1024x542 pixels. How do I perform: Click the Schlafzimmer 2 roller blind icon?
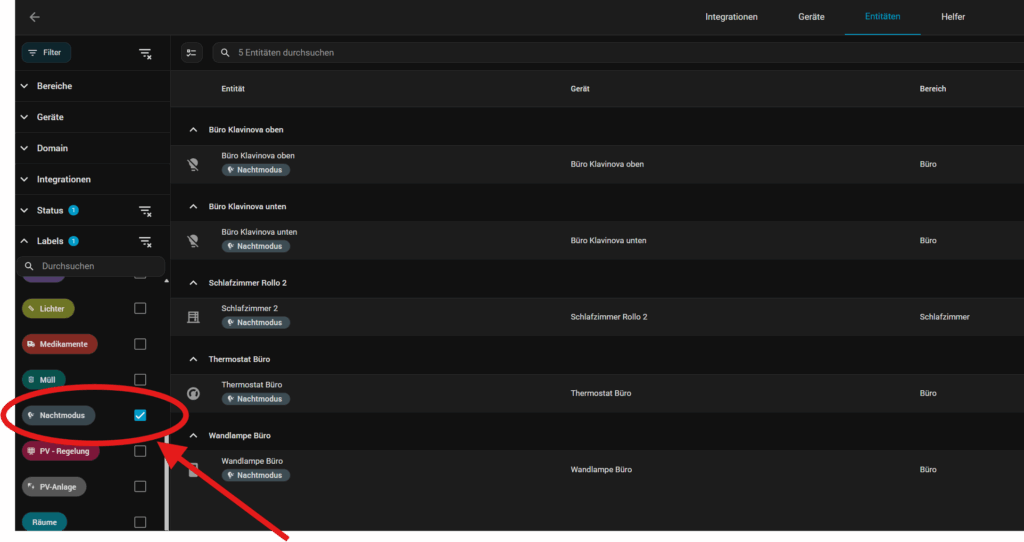coord(193,317)
